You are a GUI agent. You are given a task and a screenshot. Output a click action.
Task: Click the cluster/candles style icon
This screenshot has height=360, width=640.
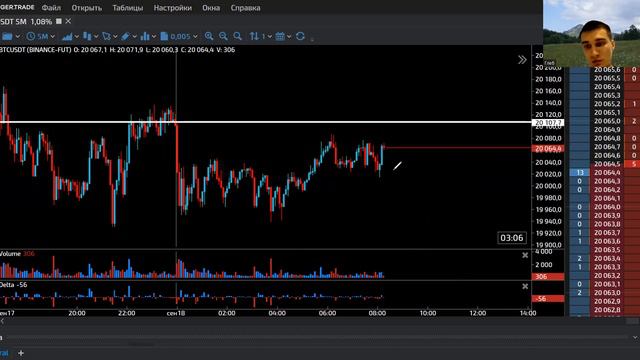87,36
